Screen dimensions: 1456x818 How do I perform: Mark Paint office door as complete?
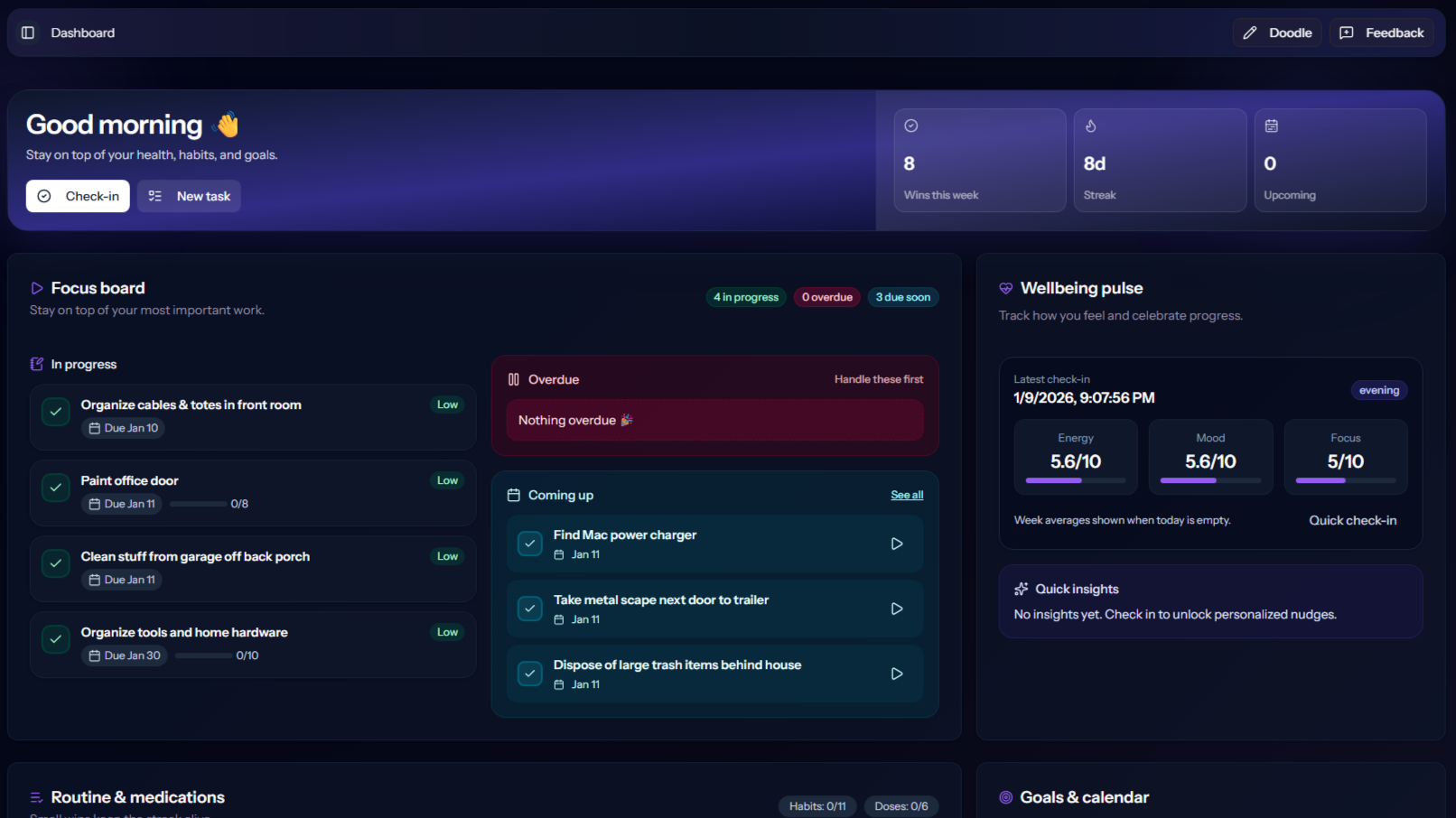pyautogui.click(x=56, y=488)
